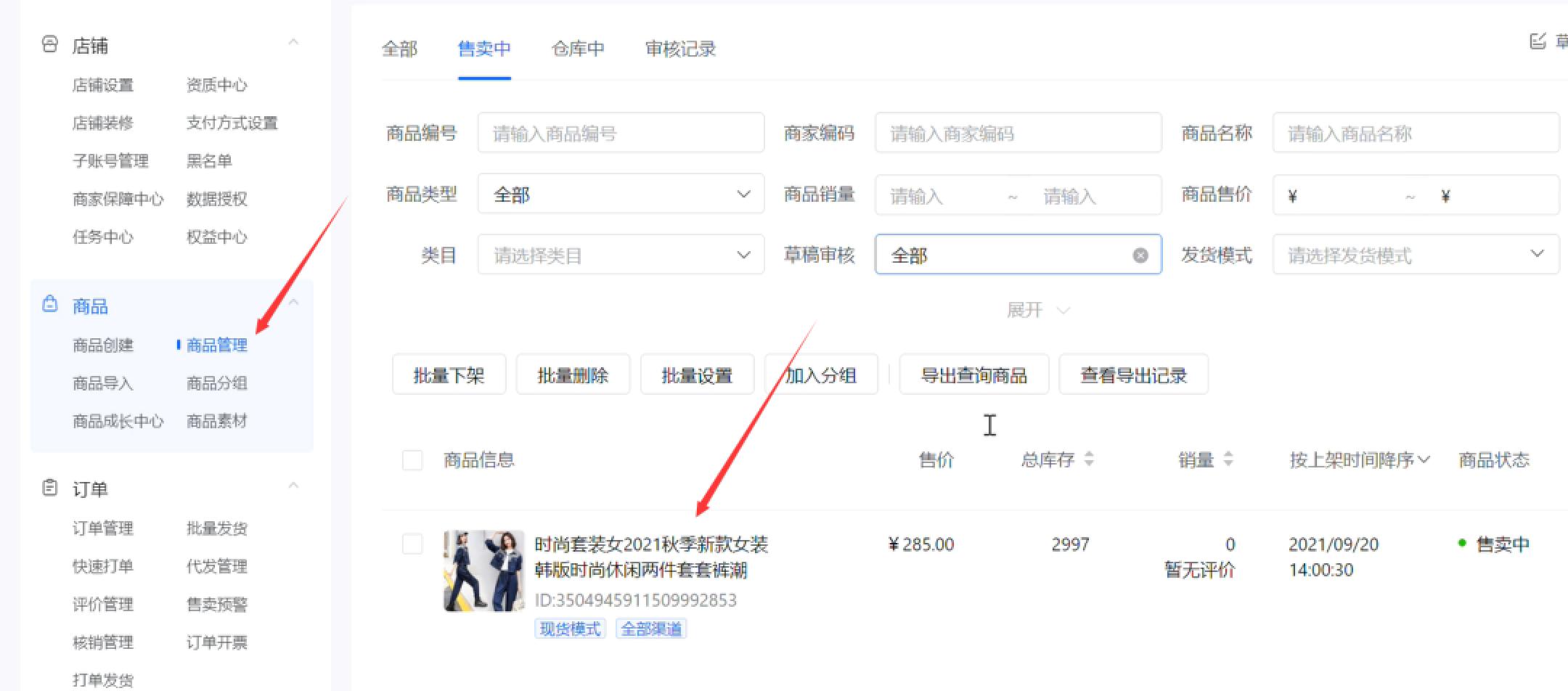The image size is (1568, 691).
Task: Open the 按上架时间降序 sort dropdown
Action: point(1359,459)
